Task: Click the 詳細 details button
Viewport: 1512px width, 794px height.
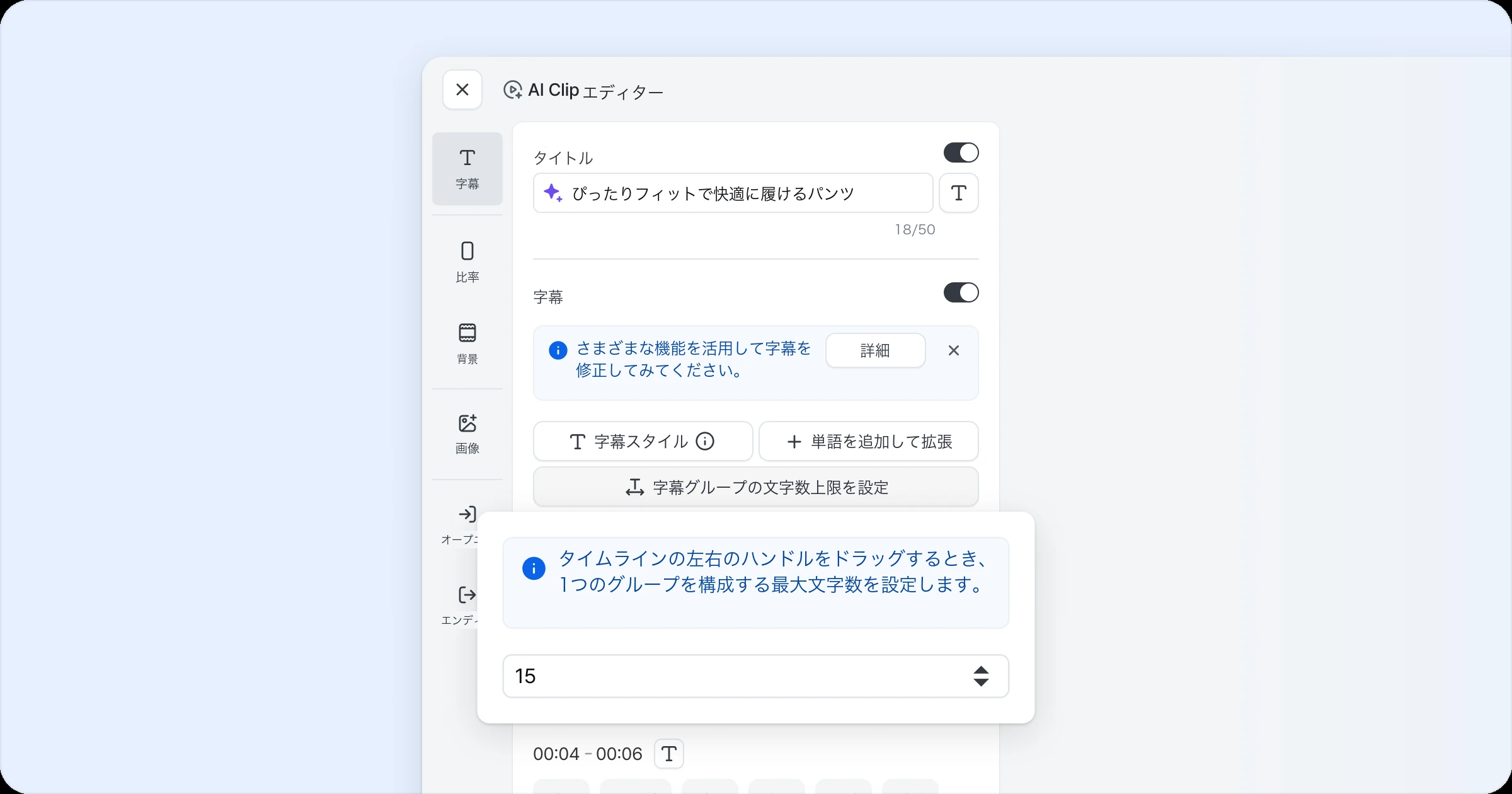Action: 875,350
